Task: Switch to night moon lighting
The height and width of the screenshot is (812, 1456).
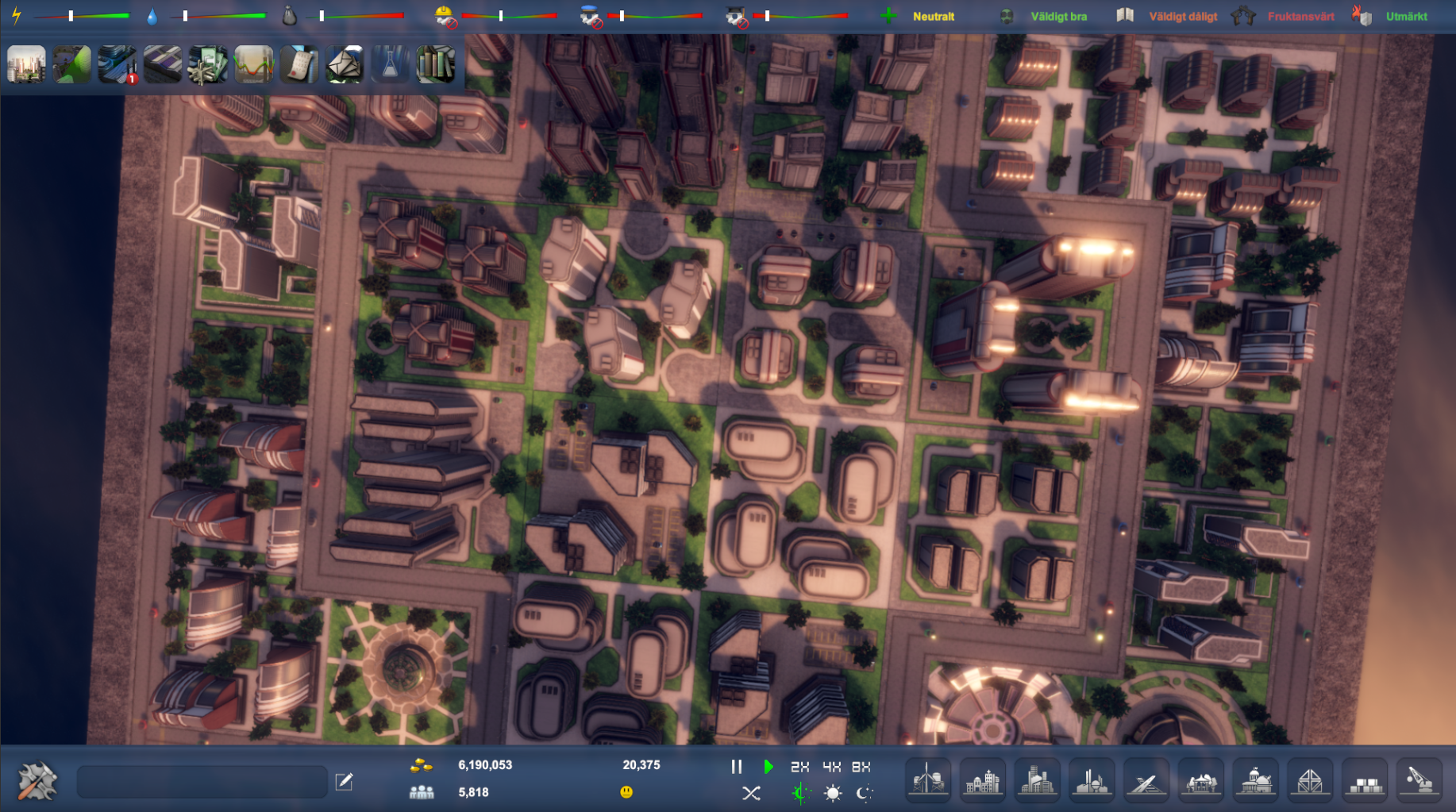Action: (x=865, y=793)
